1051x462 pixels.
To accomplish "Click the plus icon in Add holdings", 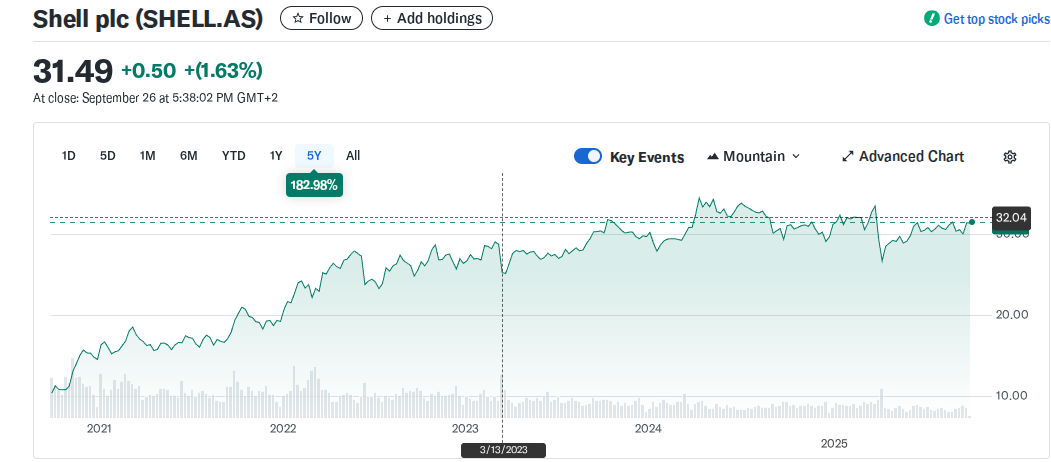I will 387,18.
